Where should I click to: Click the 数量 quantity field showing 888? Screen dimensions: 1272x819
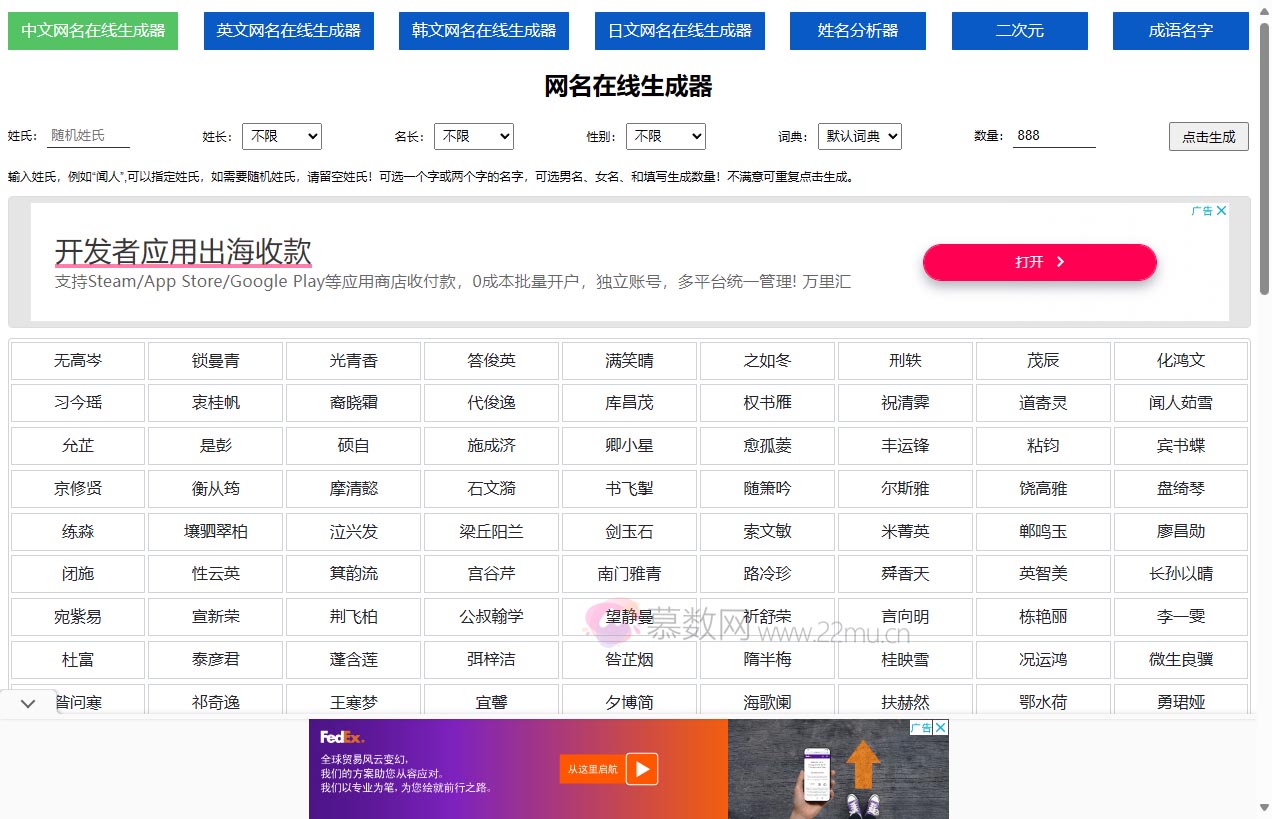pos(1053,134)
